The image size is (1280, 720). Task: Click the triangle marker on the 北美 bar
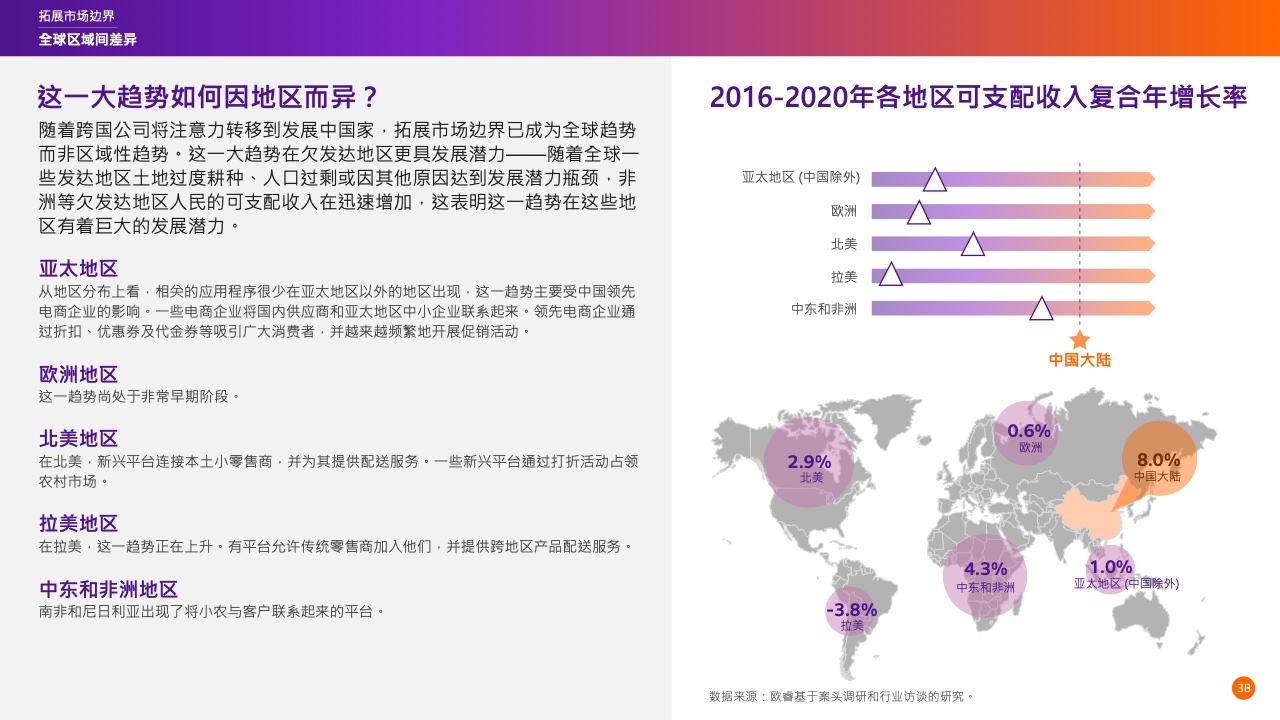click(972, 245)
